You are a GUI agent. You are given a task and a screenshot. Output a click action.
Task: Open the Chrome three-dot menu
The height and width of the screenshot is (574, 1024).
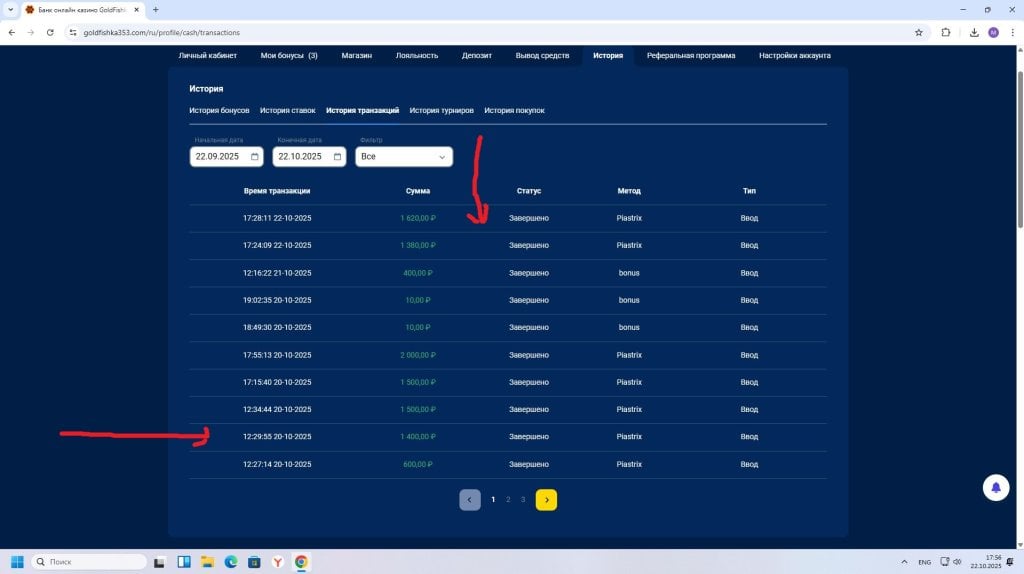click(1013, 32)
